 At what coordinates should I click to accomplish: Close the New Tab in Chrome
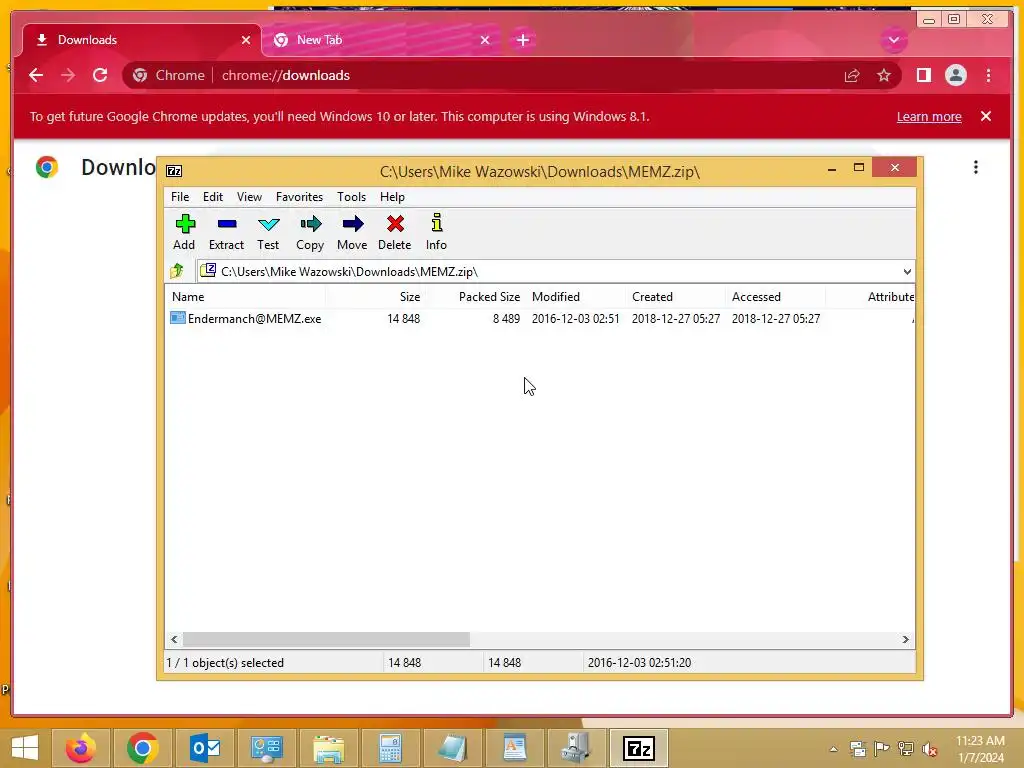(x=485, y=40)
